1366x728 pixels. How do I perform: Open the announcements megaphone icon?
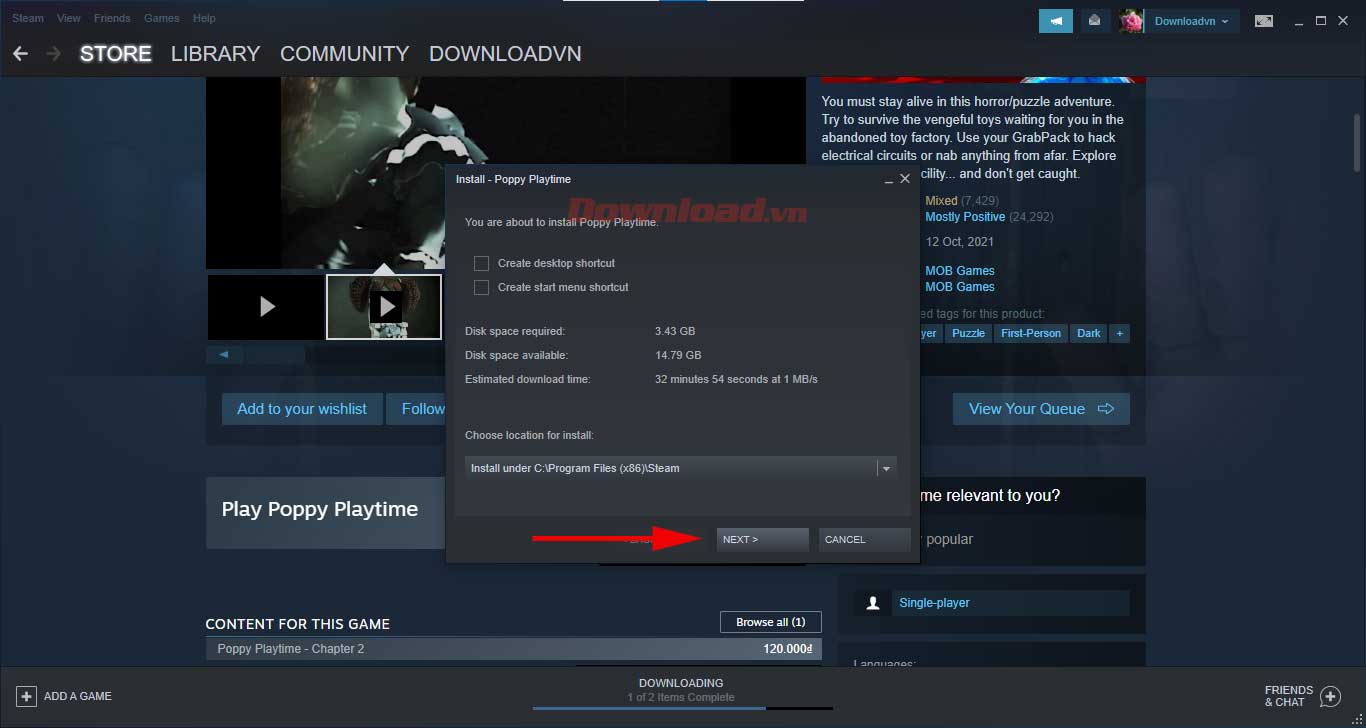[1056, 21]
